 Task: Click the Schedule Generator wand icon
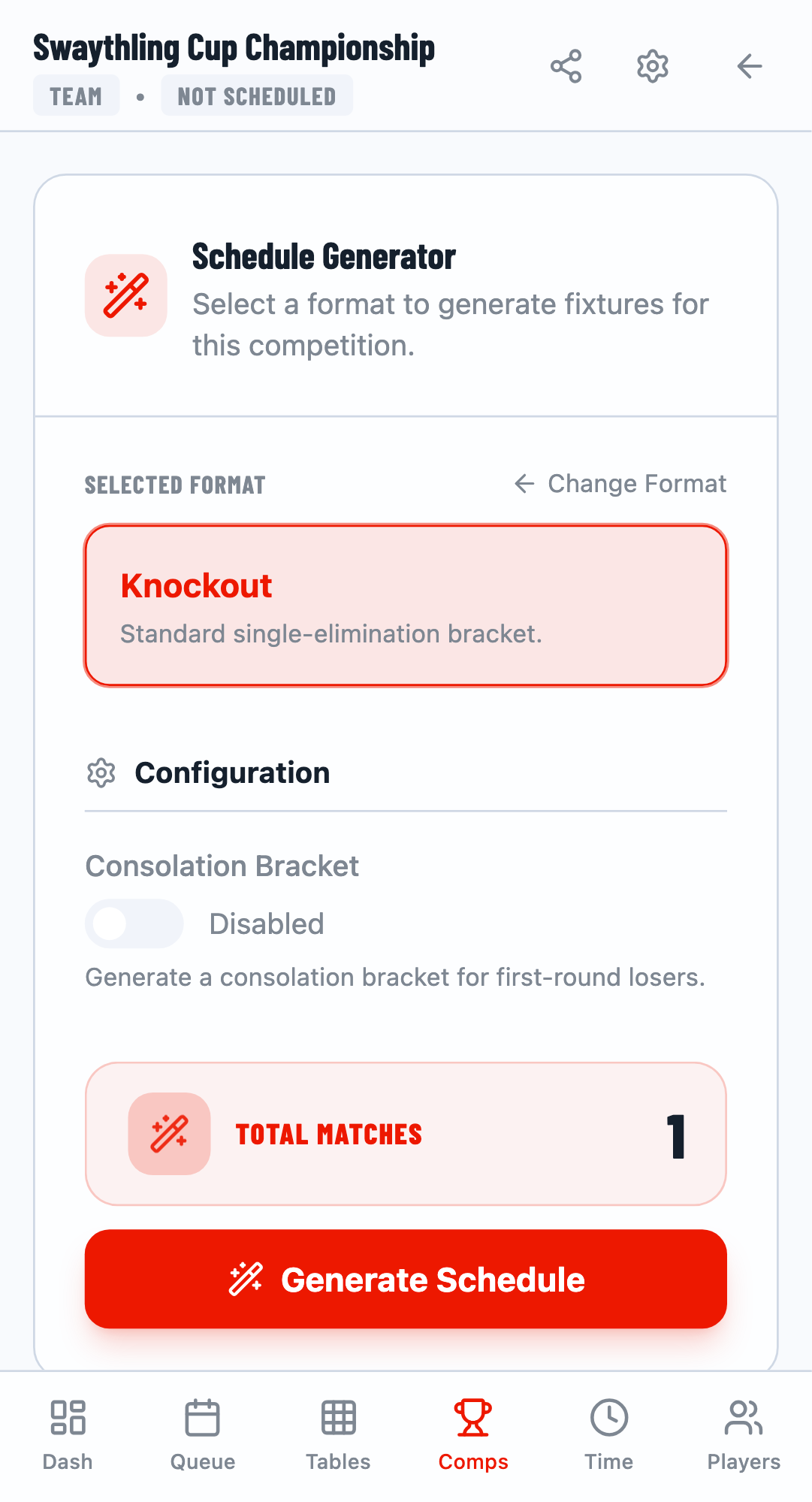pyautogui.click(x=125, y=295)
